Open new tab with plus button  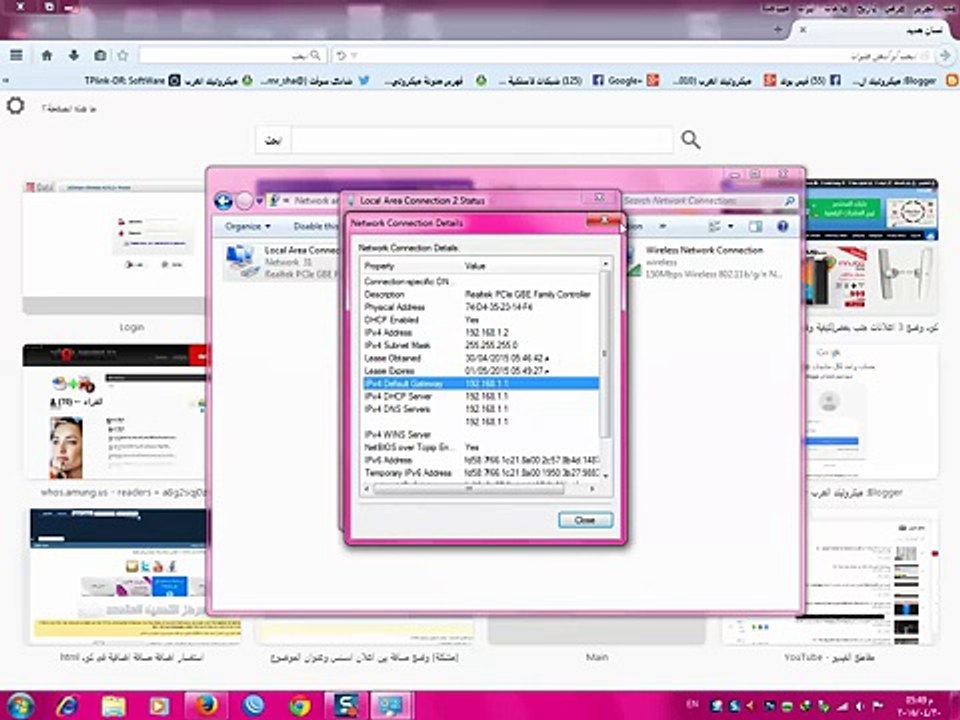point(778,29)
